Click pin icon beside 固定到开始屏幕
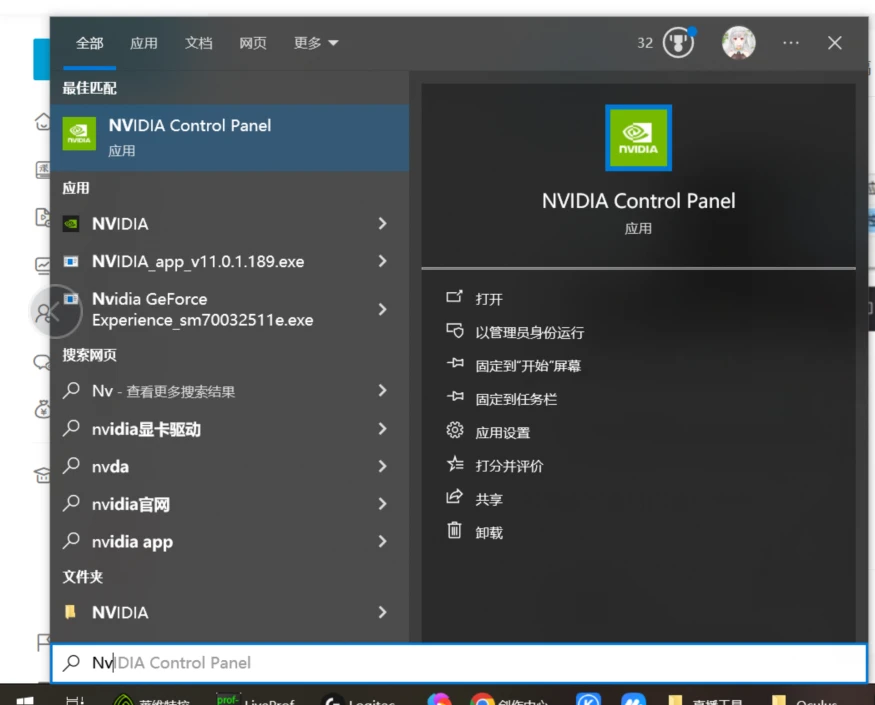Image resolution: width=875 pixels, height=705 pixels. pyautogui.click(x=455, y=363)
